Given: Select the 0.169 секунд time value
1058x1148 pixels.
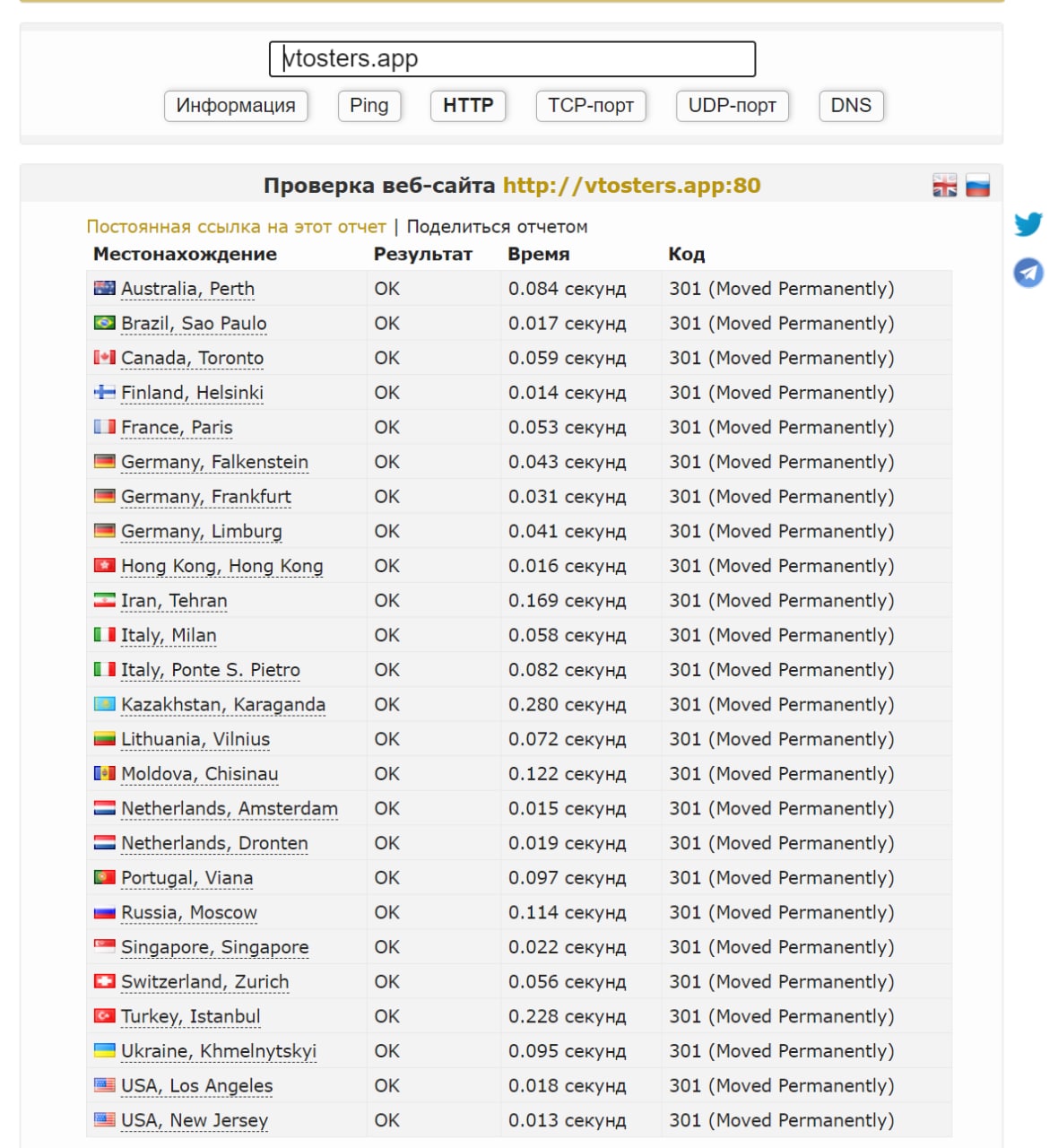Looking at the screenshot, I should [568, 601].
